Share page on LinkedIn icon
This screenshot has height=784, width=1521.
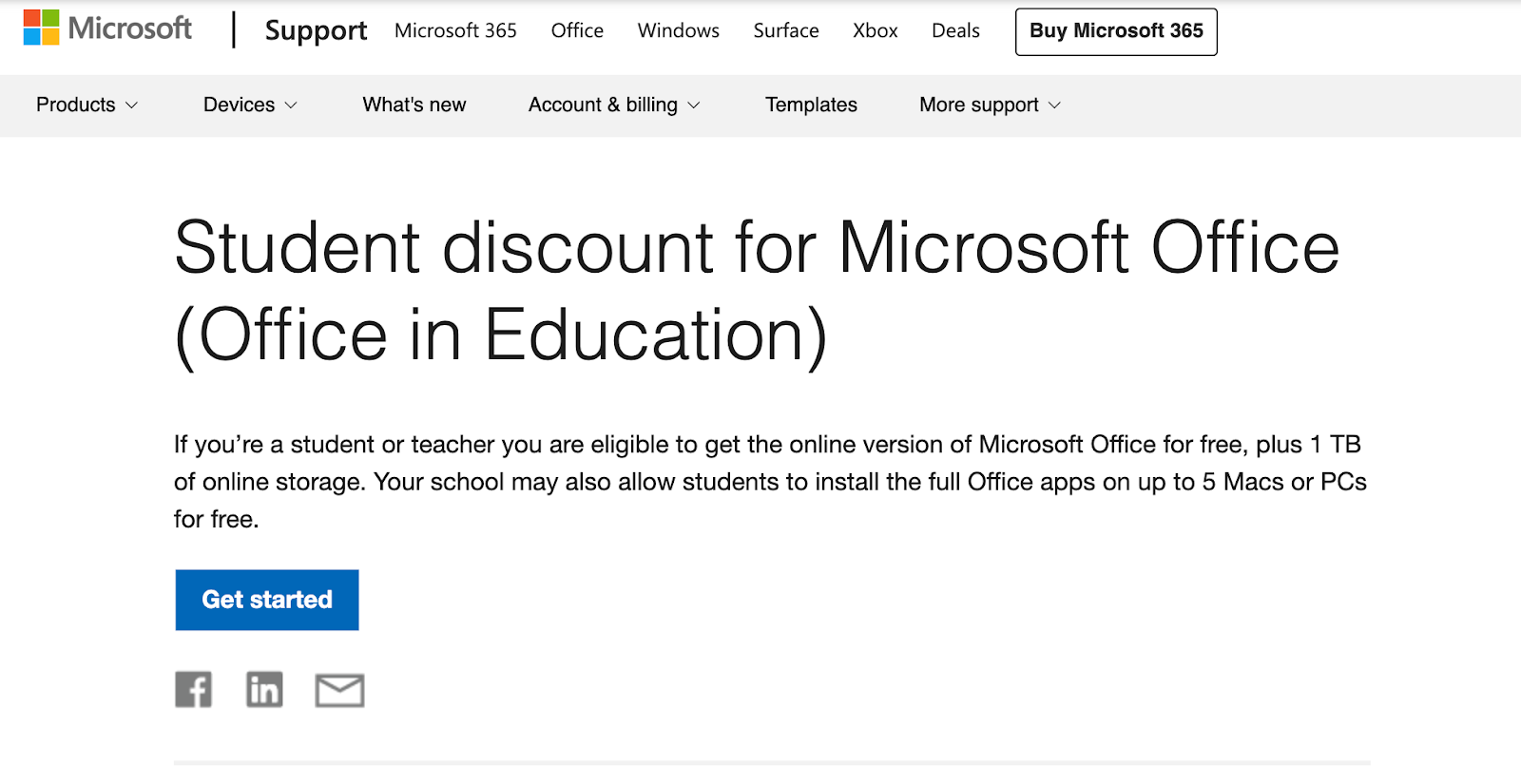[264, 690]
